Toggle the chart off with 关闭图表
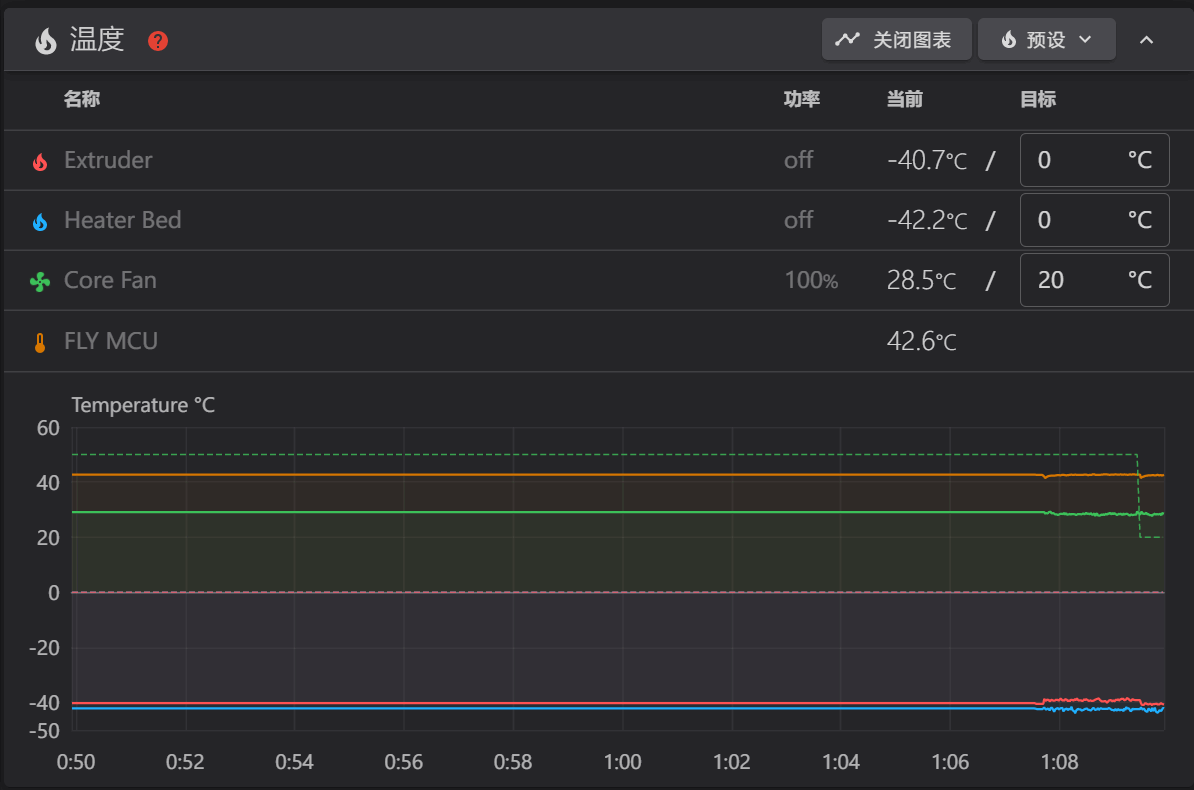 (x=896, y=40)
